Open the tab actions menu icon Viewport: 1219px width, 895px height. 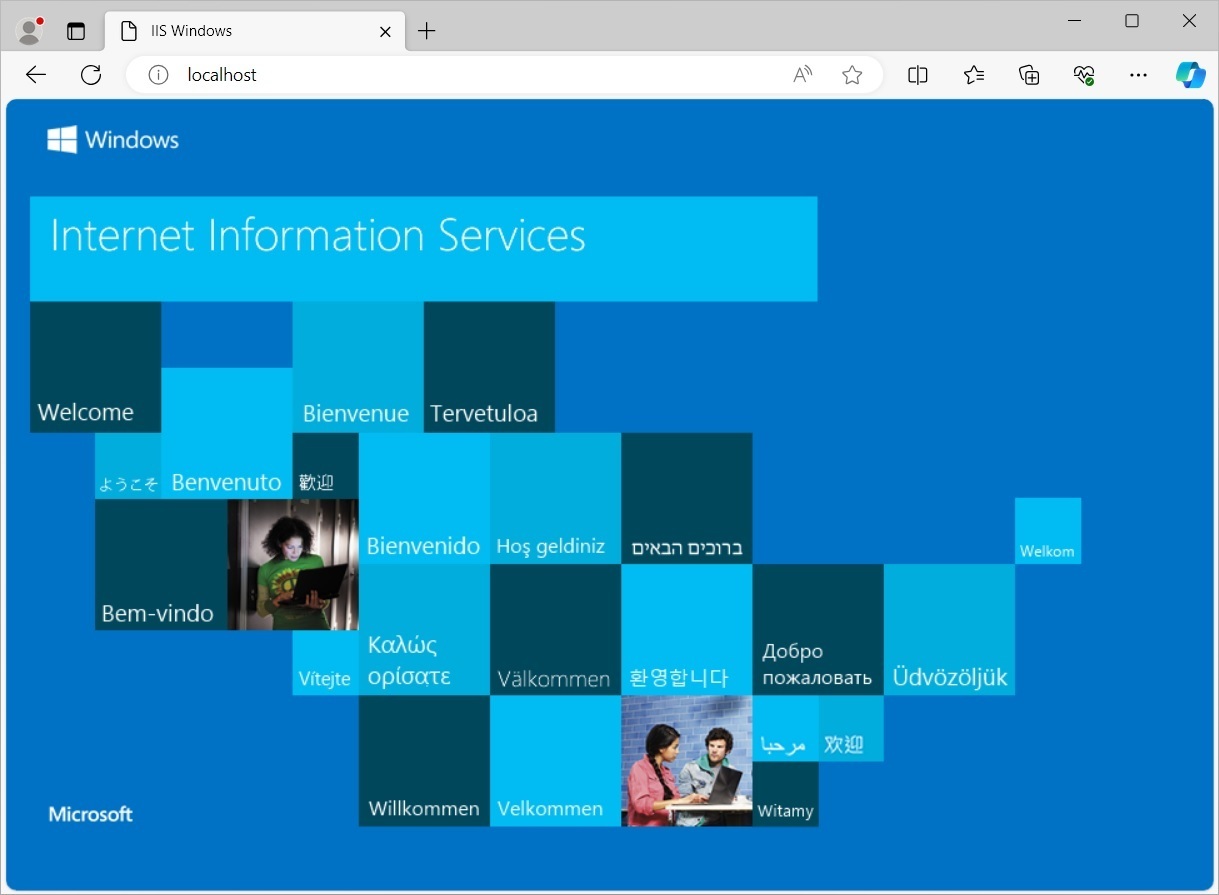[76, 31]
